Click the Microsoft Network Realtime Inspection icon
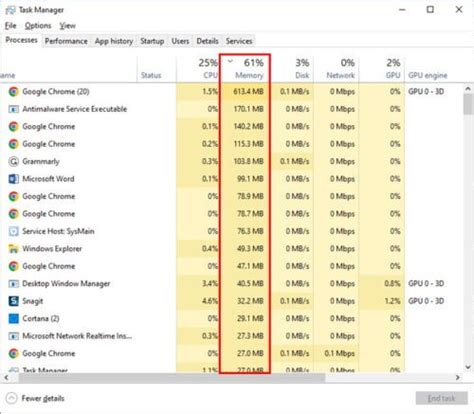The image size is (474, 414). coord(14,336)
